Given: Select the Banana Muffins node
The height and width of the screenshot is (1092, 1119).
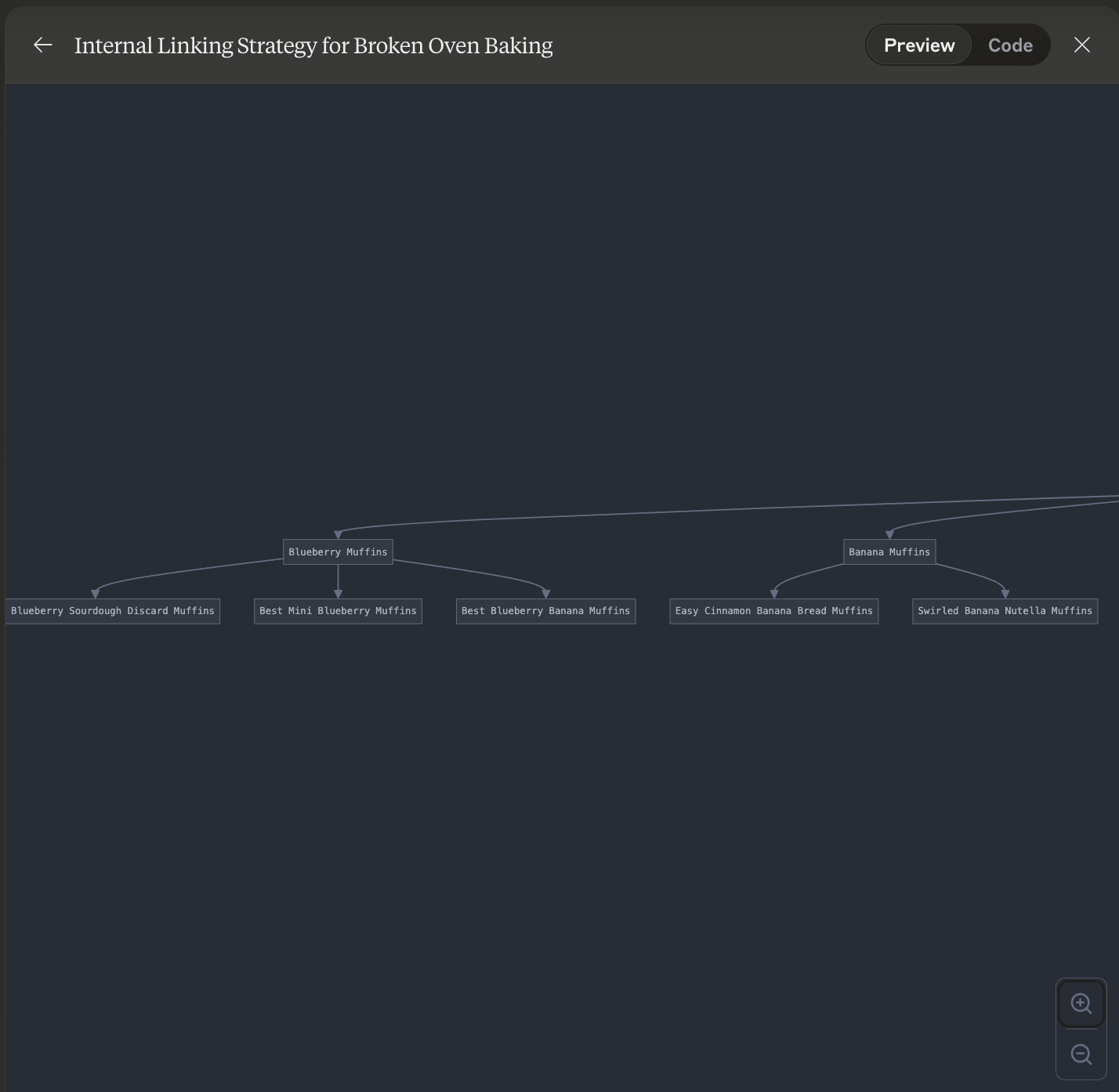Looking at the screenshot, I should pos(889,552).
